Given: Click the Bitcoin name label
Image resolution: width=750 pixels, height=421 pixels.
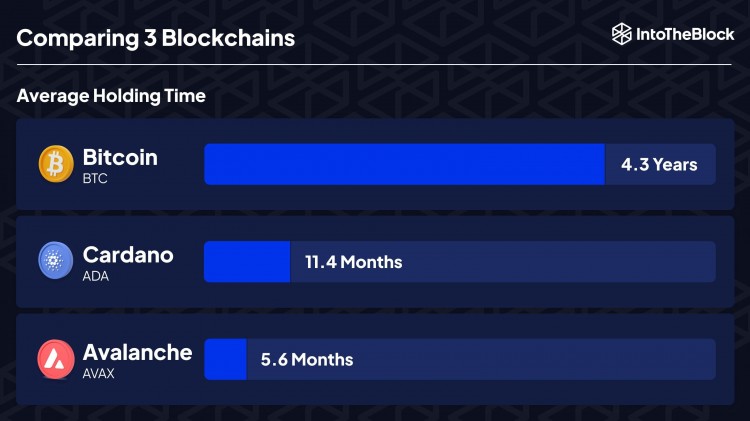Looking at the screenshot, I should (120, 157).
